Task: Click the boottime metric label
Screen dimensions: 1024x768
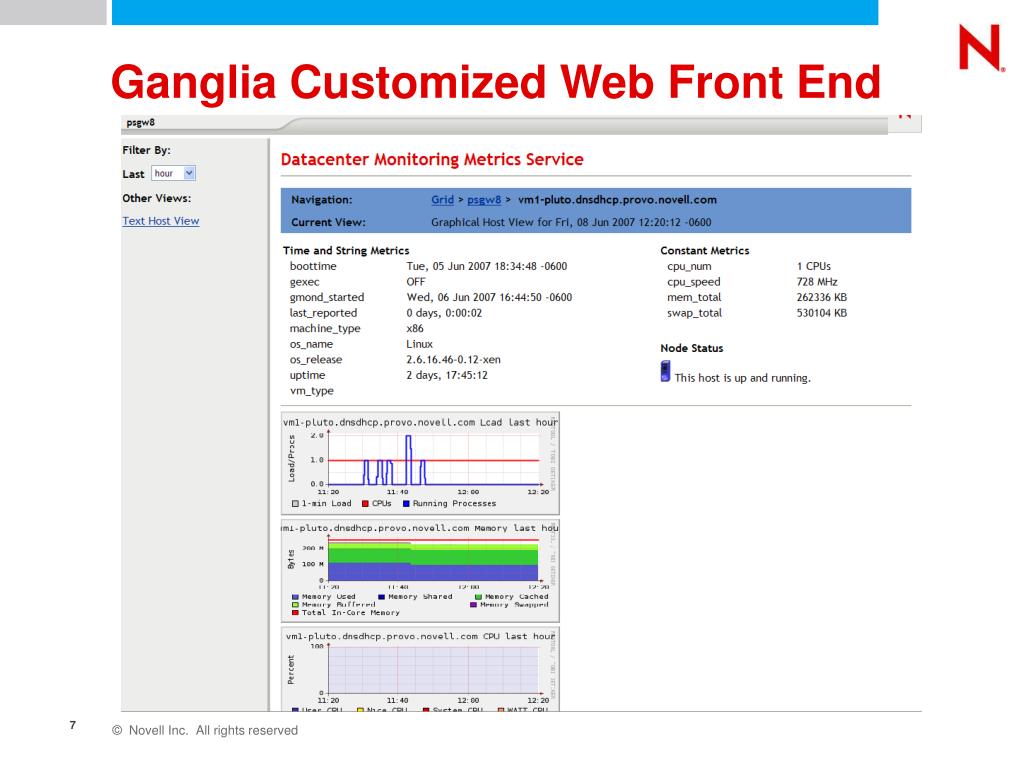Action: [x=313, y=266]
